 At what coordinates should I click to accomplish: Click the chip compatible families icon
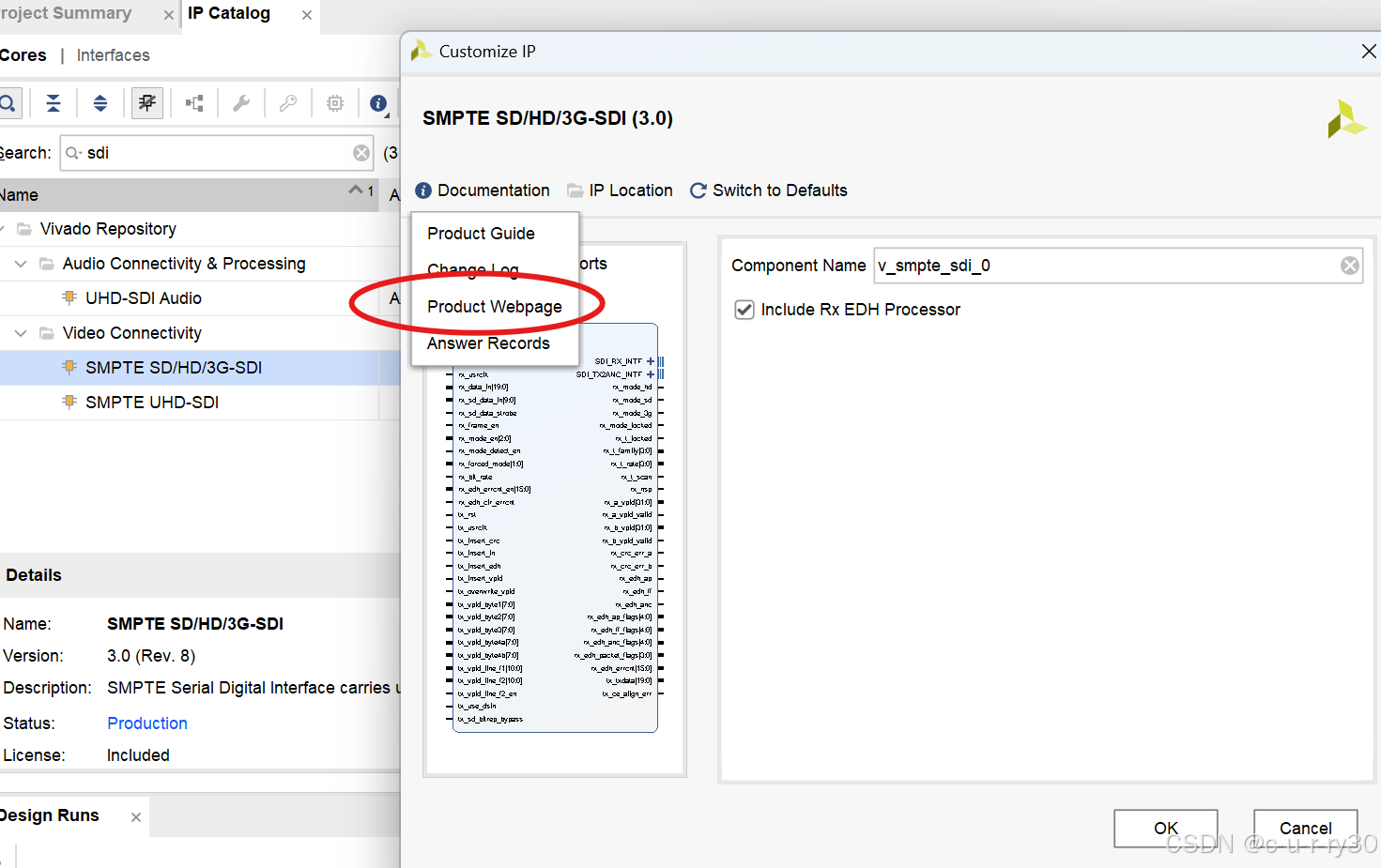(335, 103)
